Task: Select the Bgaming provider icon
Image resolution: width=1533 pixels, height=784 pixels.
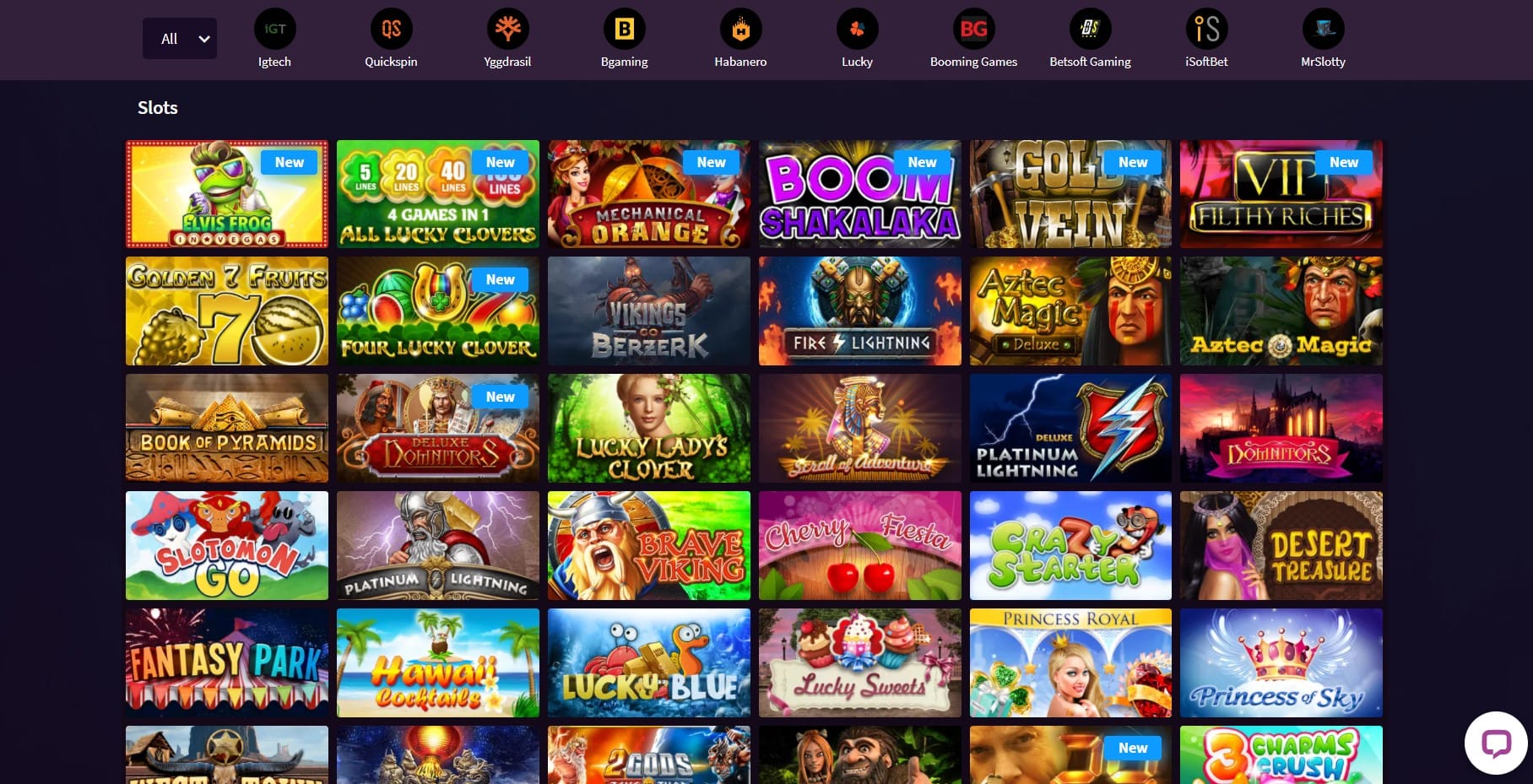Action: click(624, 29)
